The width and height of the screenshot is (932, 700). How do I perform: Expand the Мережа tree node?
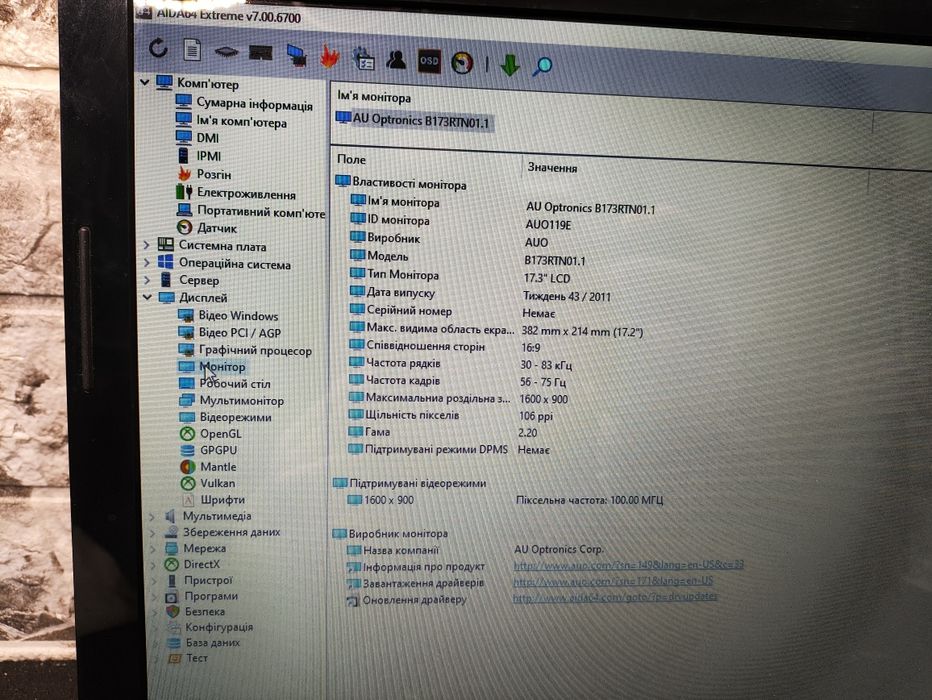(153, 548)
